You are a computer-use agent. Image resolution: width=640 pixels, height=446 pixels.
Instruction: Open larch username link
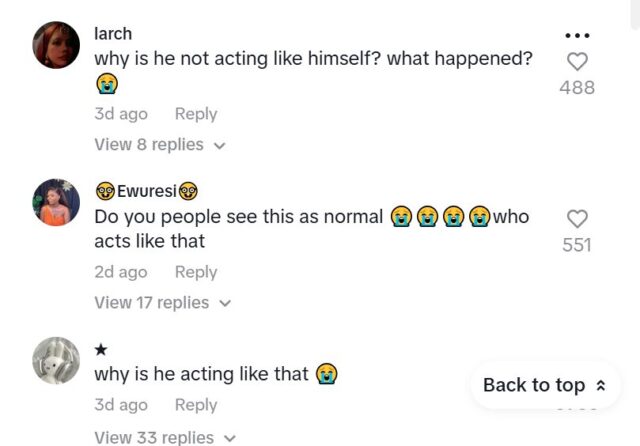(x=113, y=34)
